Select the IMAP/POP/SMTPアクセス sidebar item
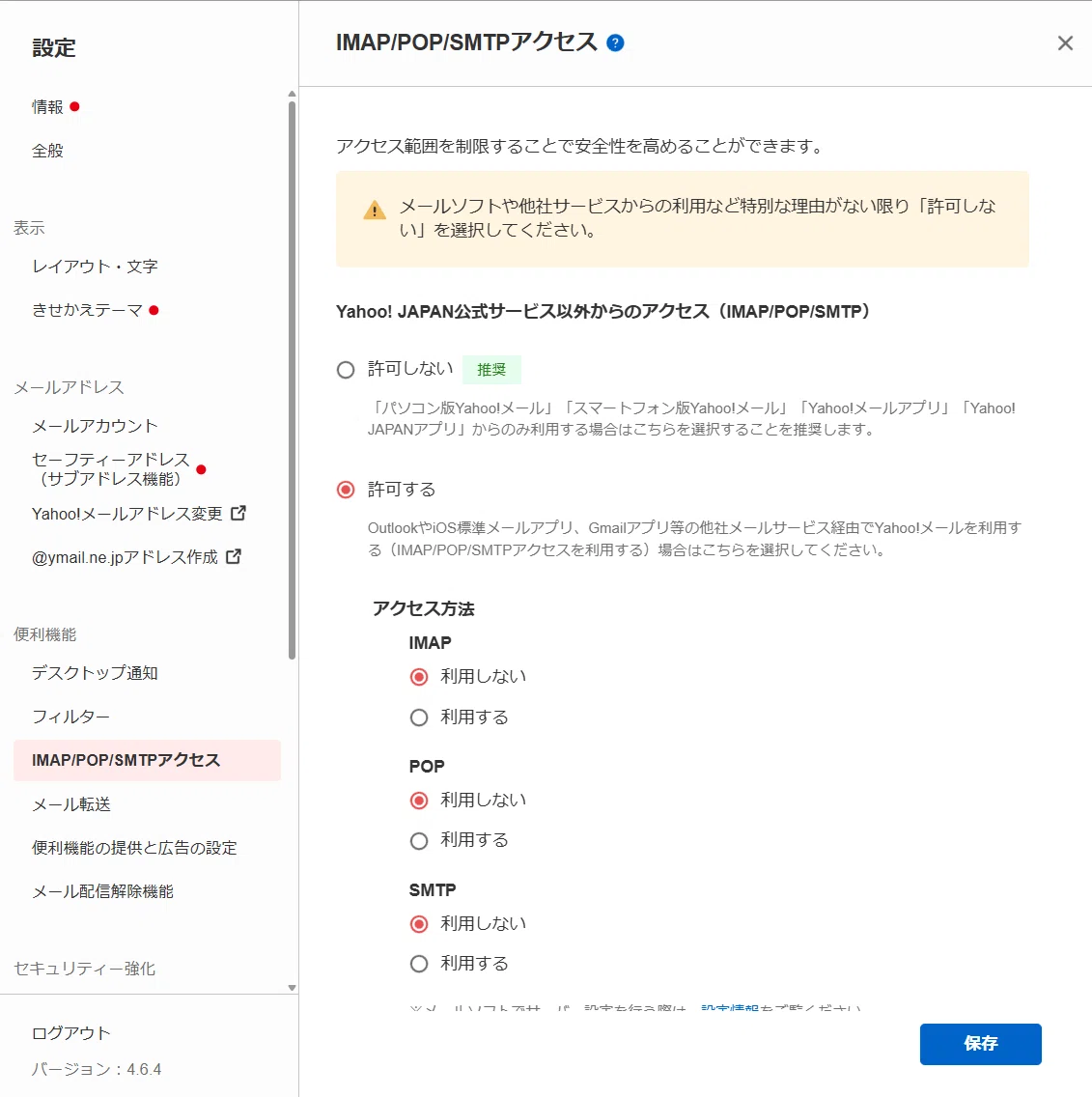1092x1097 pixels. [147, 761]
